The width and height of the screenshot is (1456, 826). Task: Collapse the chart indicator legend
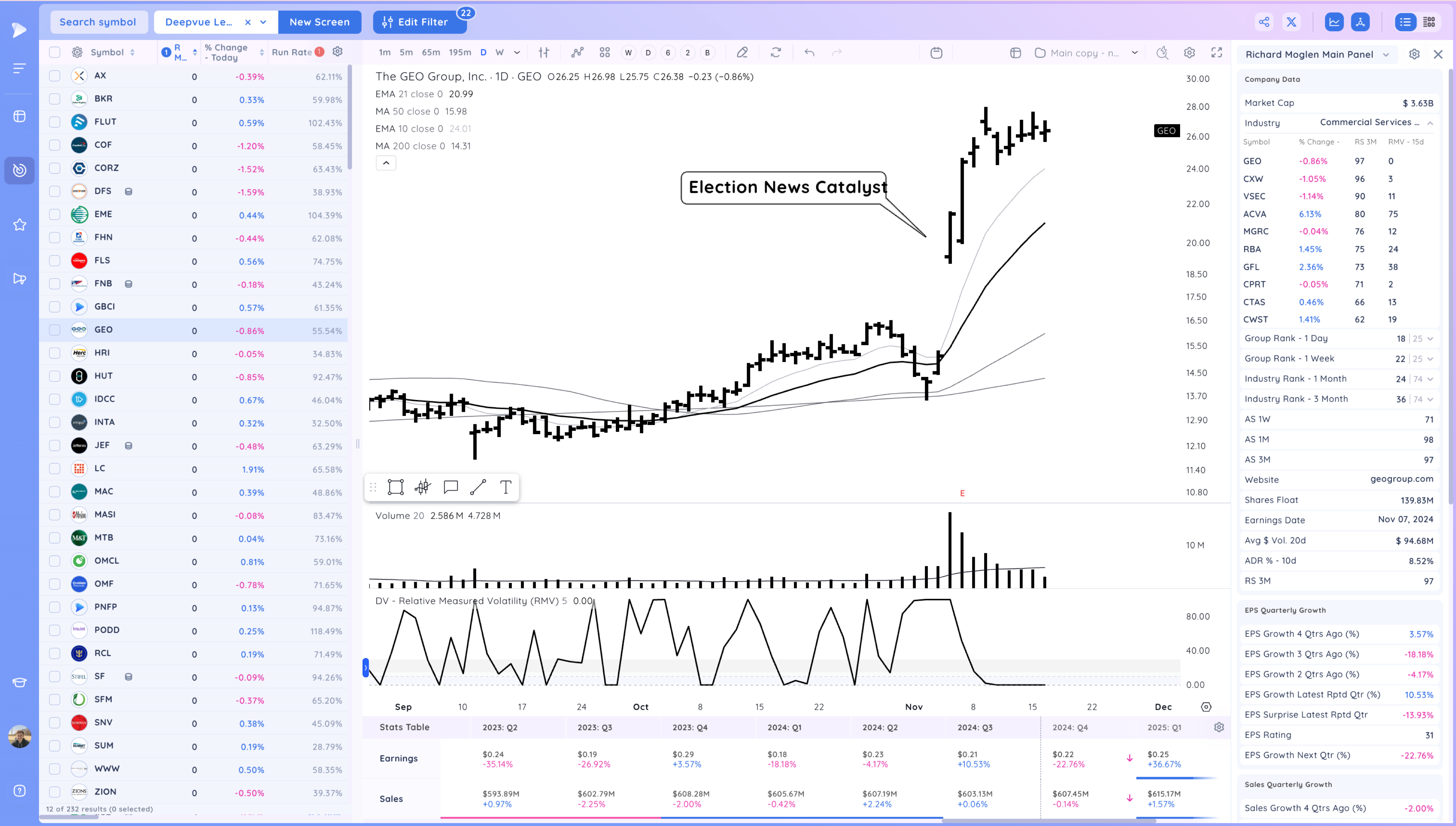pos(386,163)
